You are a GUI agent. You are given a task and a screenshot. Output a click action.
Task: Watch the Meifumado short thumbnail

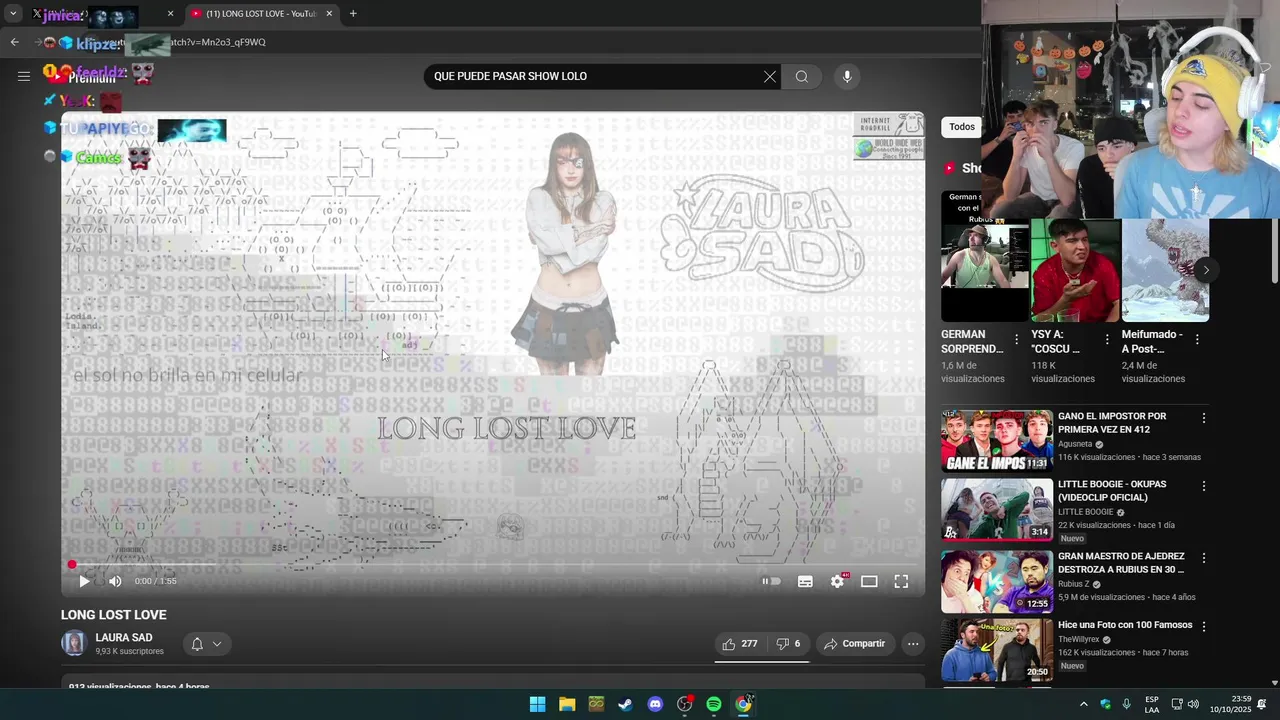1165,270
